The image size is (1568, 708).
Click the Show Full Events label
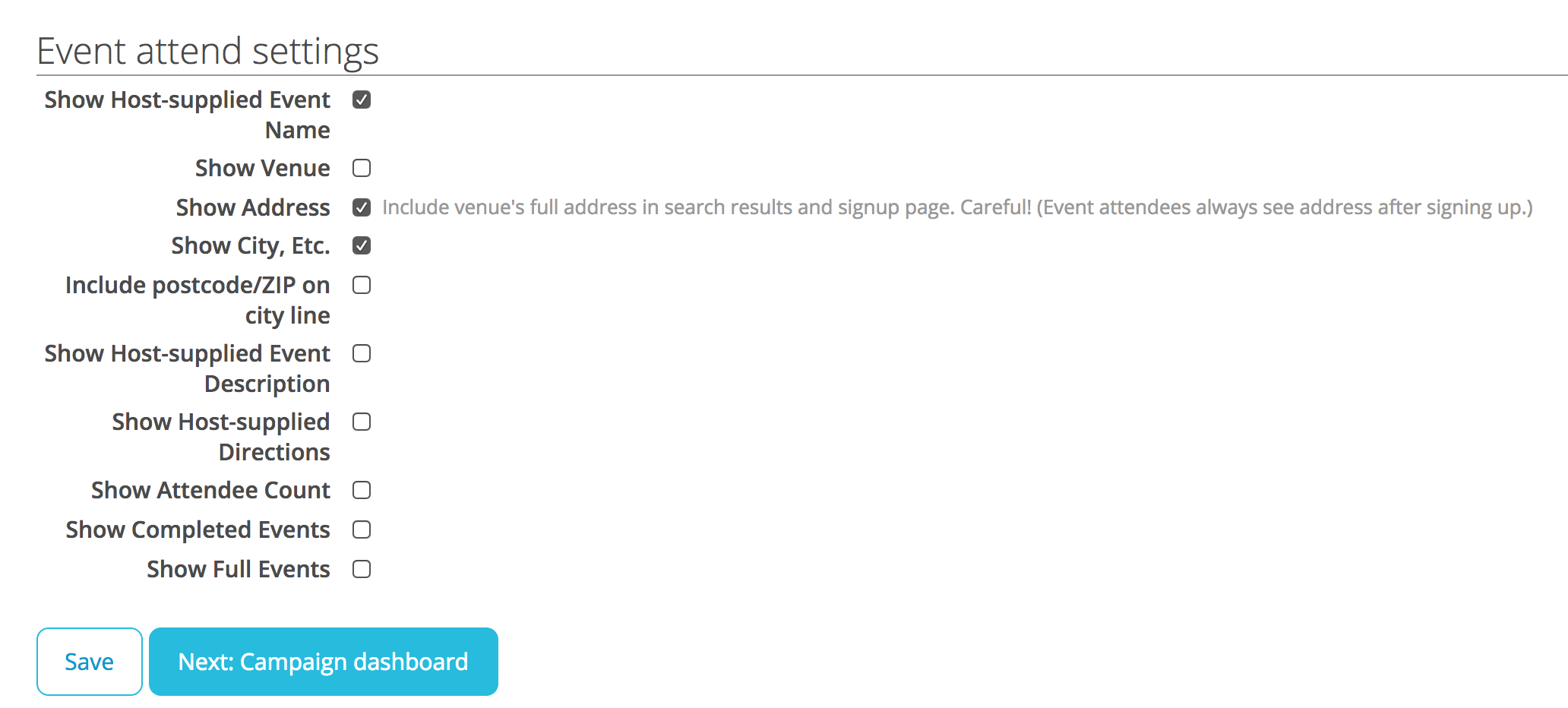pyautogui.click(x=238, y=568)
